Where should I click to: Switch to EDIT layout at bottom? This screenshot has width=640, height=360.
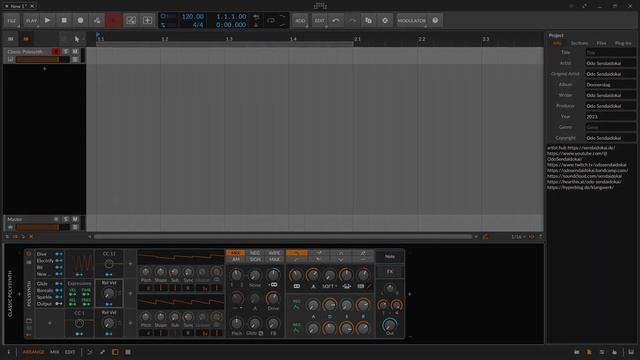70,352
